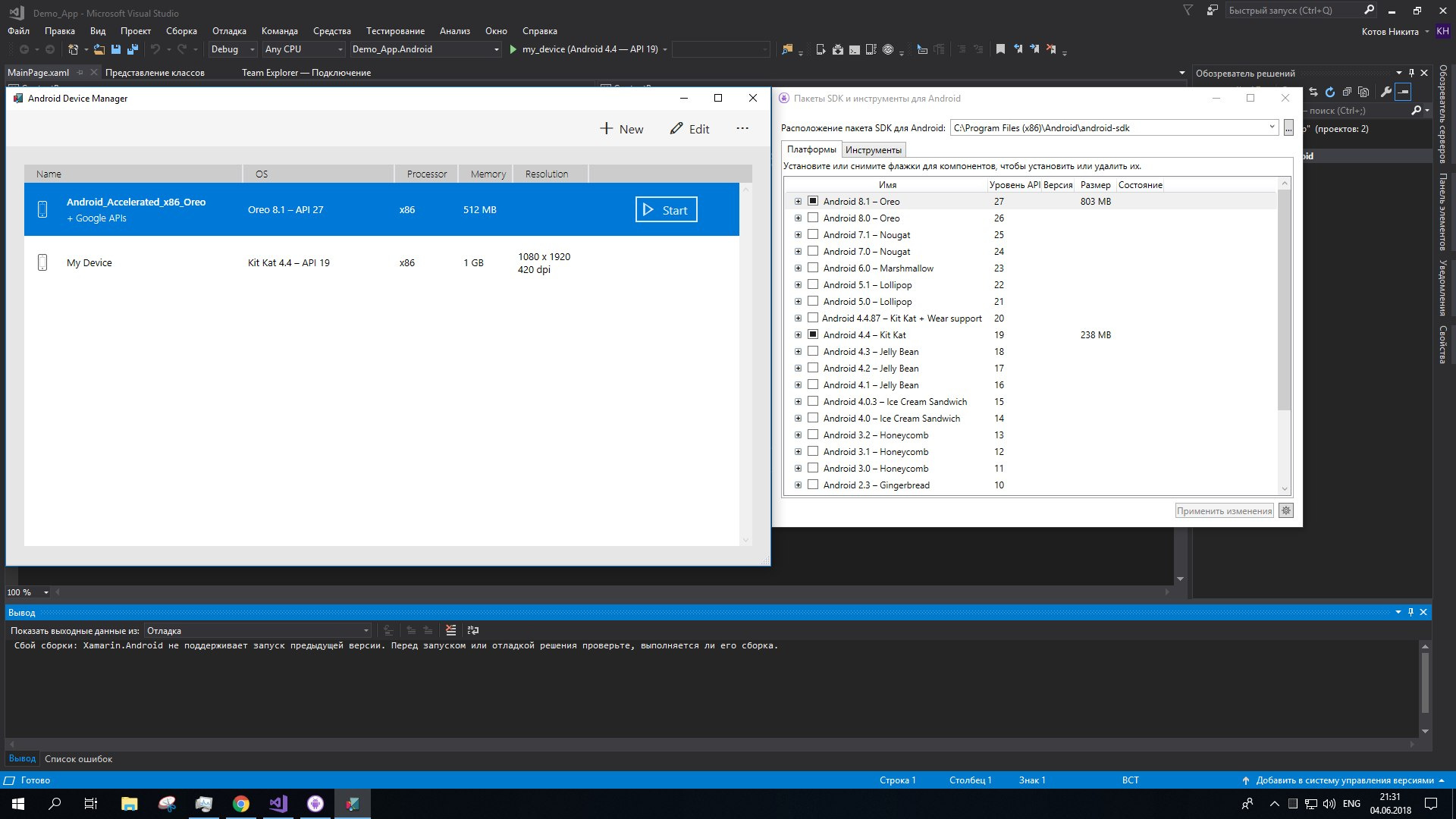Check the Android 4.3 – Jelly Bean checkbox

(813, 351)
